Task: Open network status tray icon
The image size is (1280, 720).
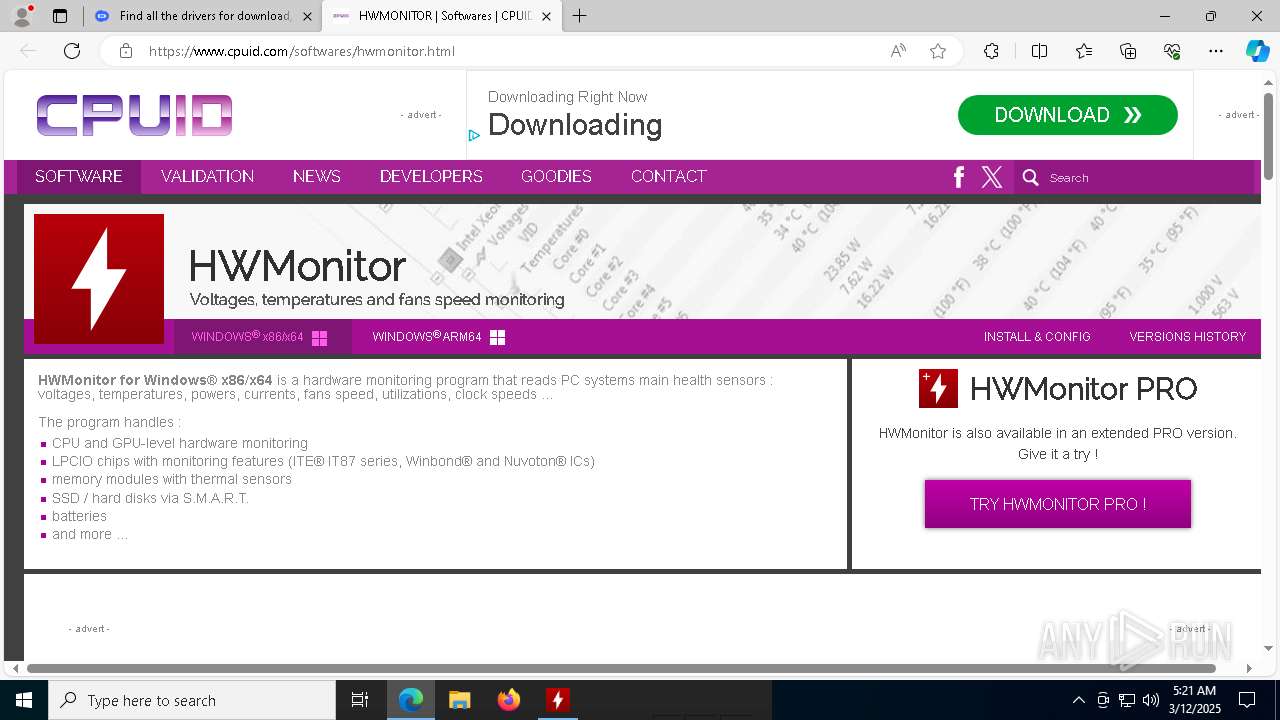Action: click(1126, 700)
